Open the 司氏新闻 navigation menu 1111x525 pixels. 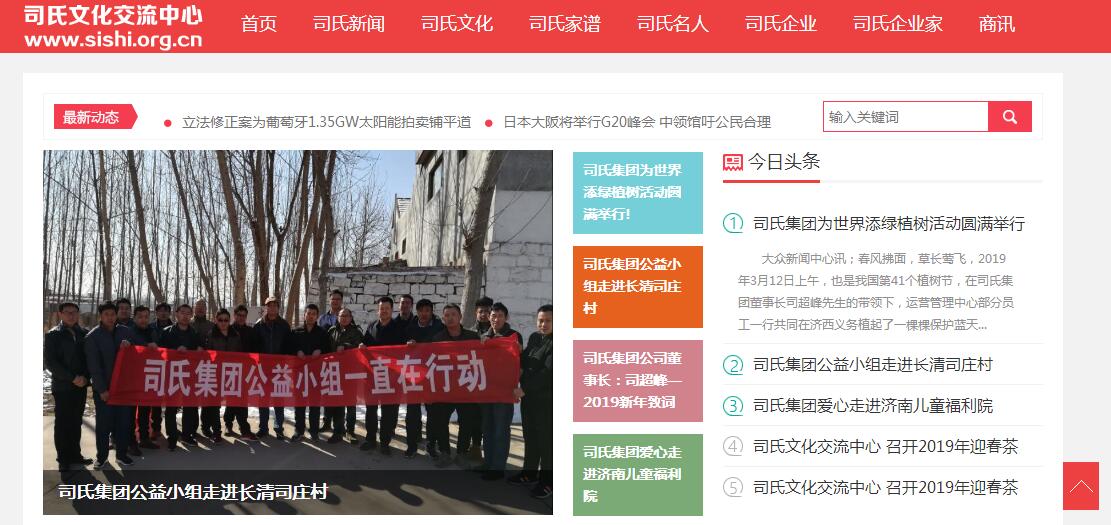click(349, 24)
